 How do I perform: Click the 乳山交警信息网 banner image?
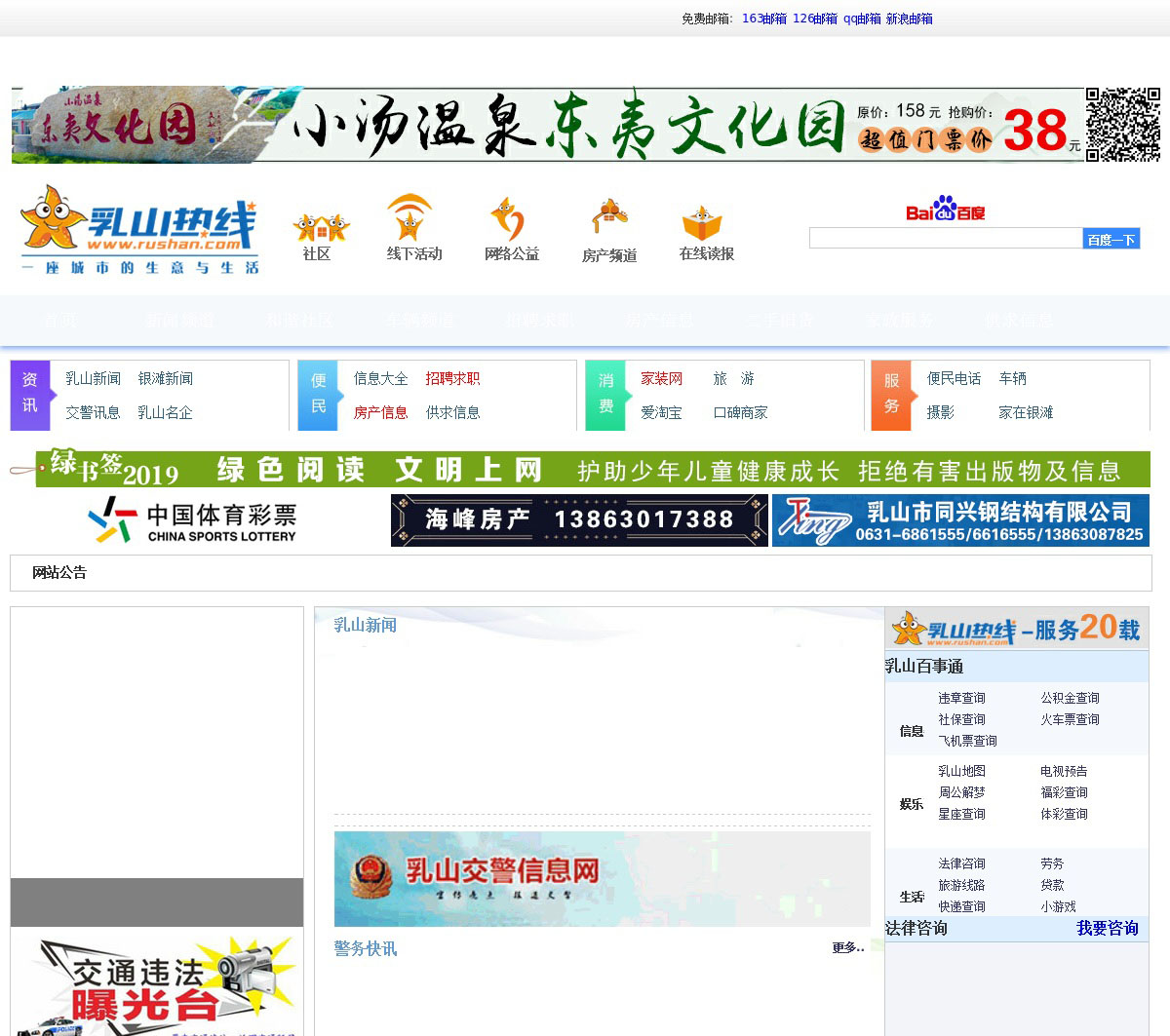(602, 878)
